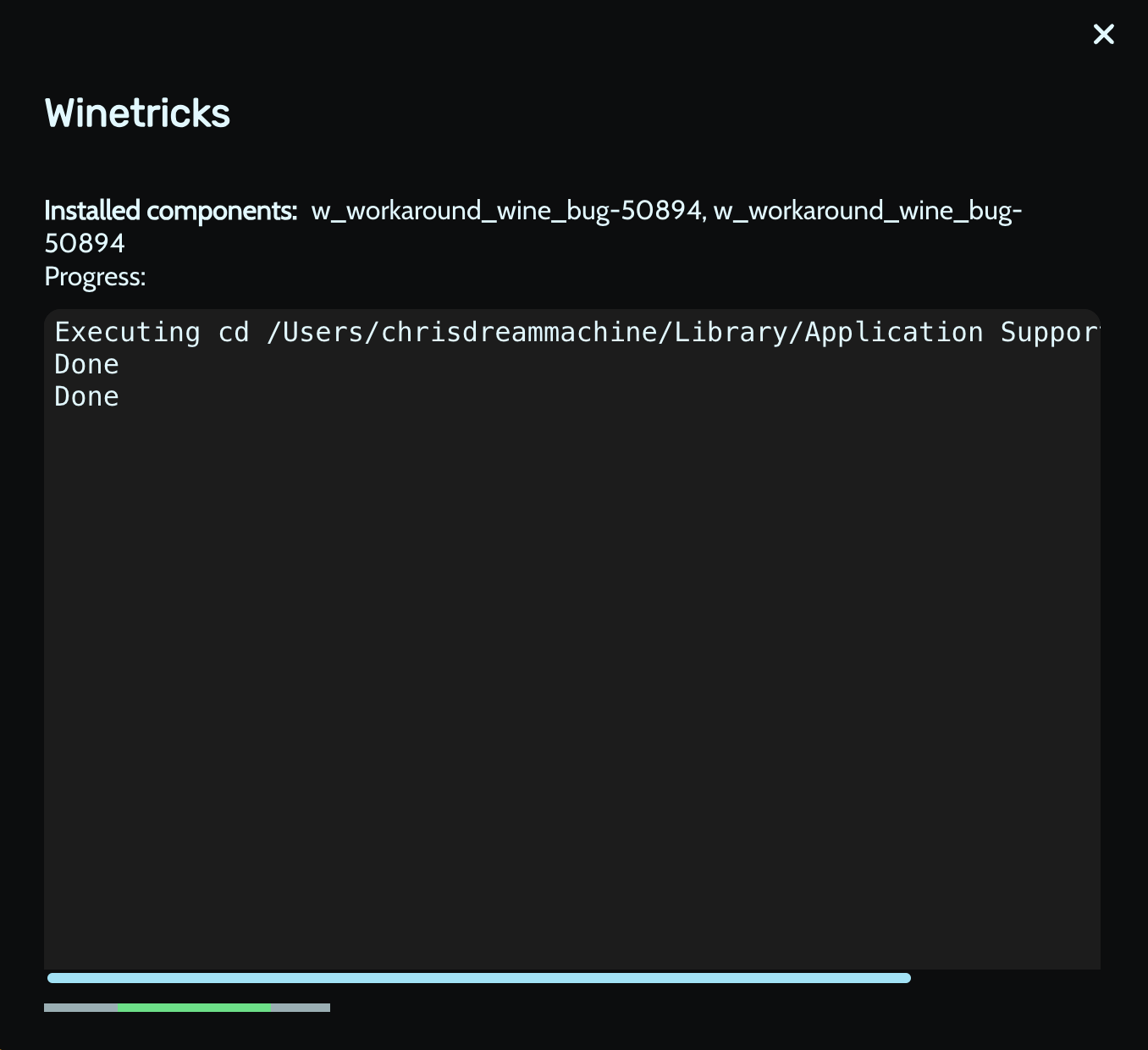Image resolution: width=1148 pixels, height=1050 pixels.
Task: Click the "Progress:" label
Action: pyautogui.click(x=95, y=277)
